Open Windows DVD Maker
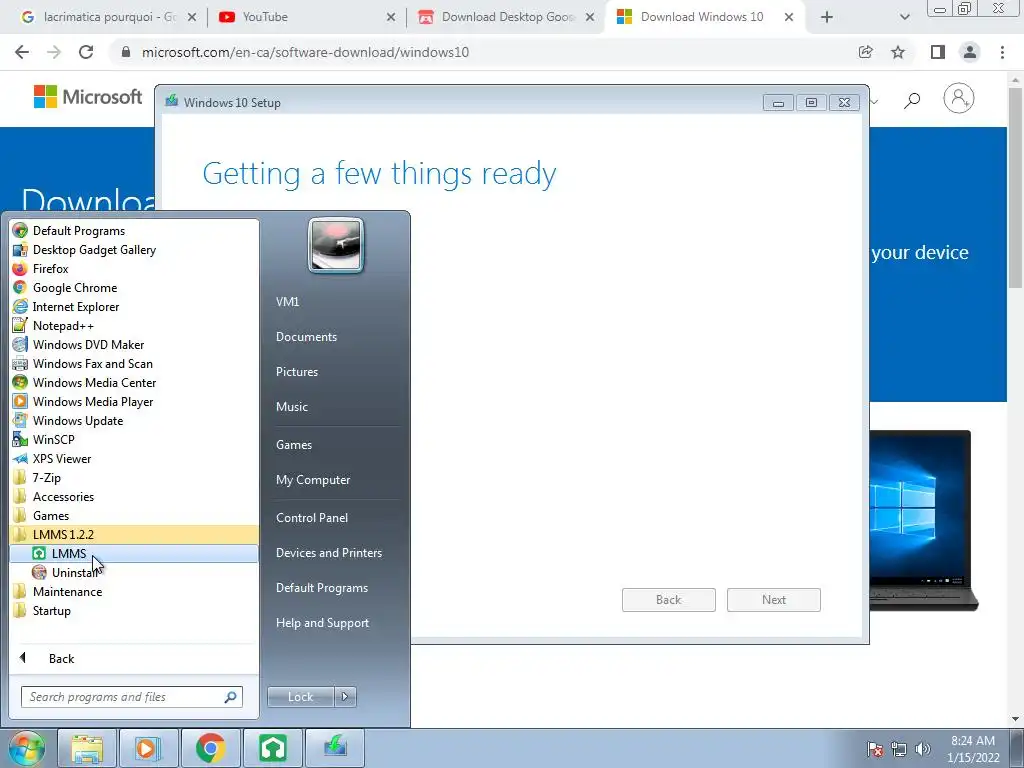1024x768 pixels. pos(88,344)
